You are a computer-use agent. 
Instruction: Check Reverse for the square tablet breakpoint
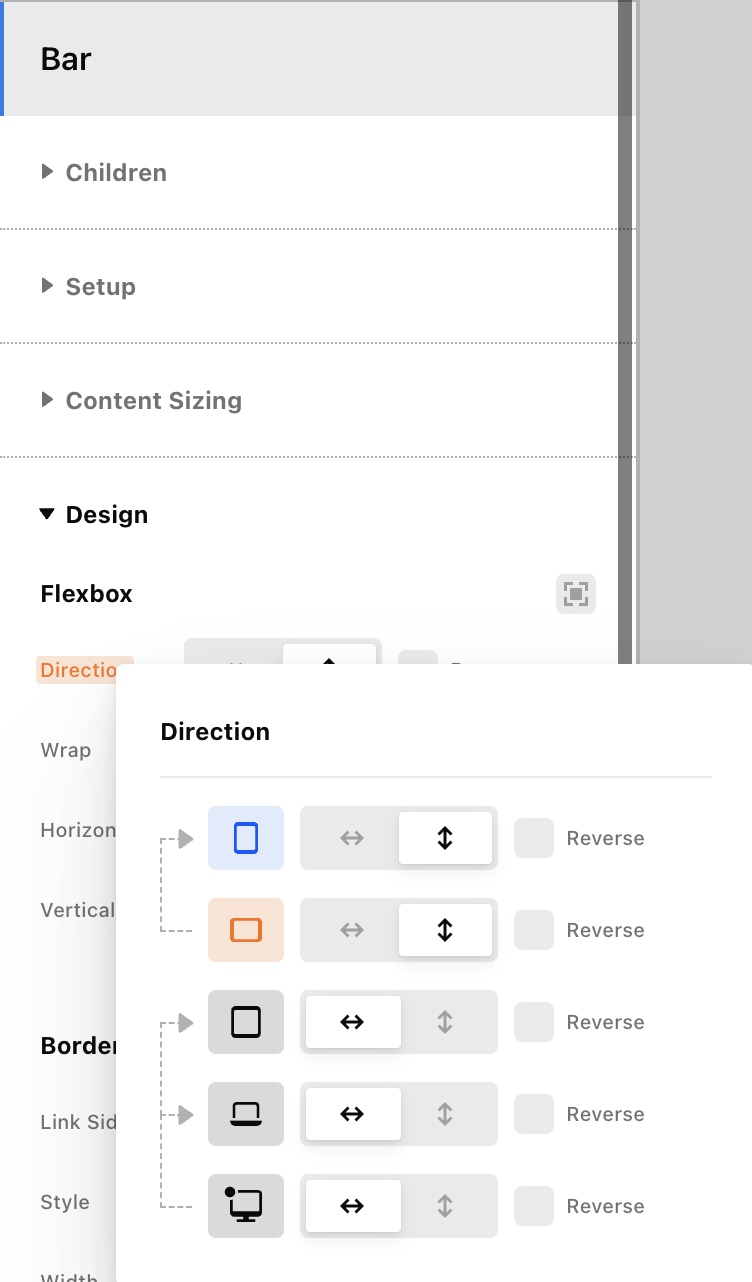[x=534, y=1022]
